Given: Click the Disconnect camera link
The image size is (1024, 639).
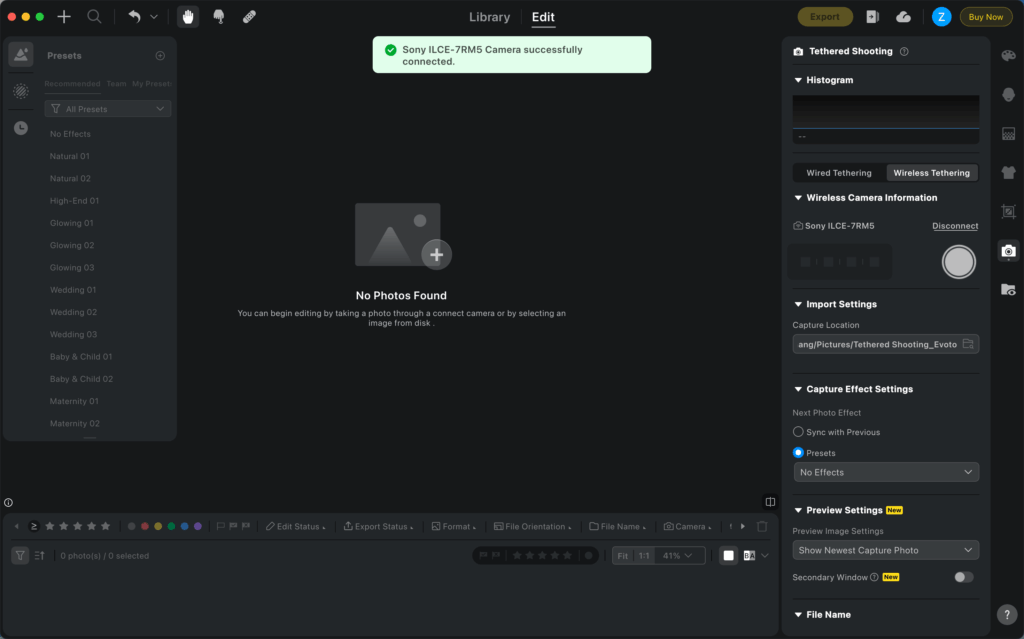Looking at the screenshot, I should [x=955, y=226].
